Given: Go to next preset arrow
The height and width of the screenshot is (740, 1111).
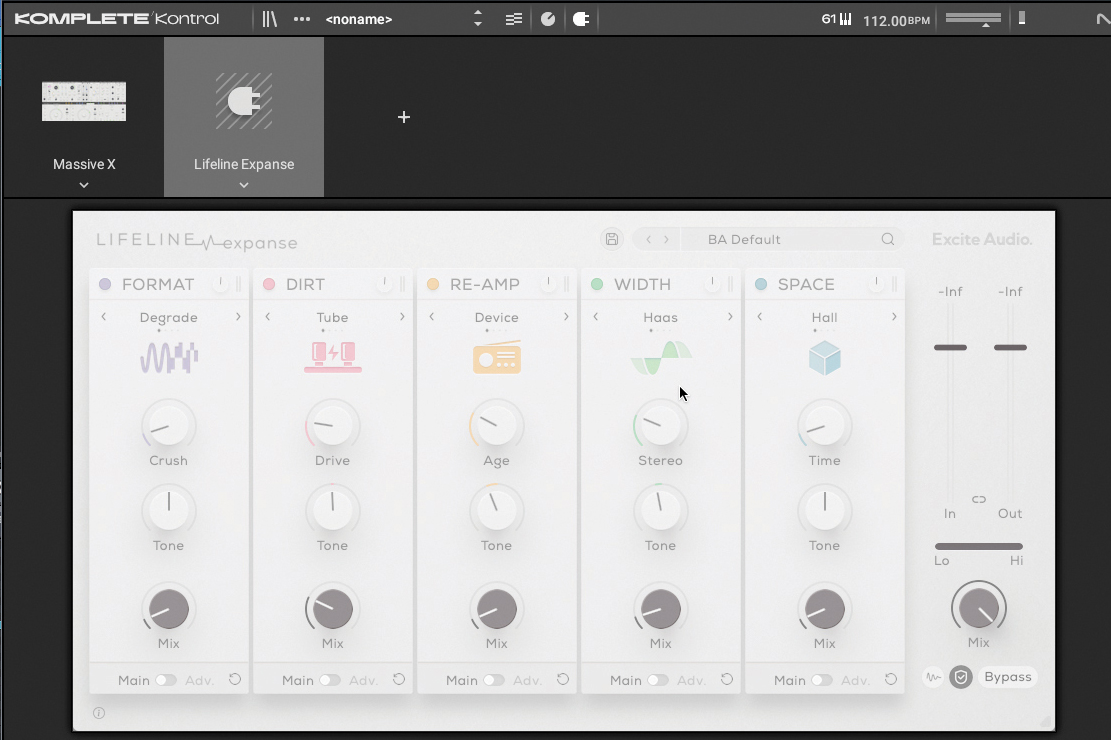Looking at the screenshot, I should [x=666, y=240].
